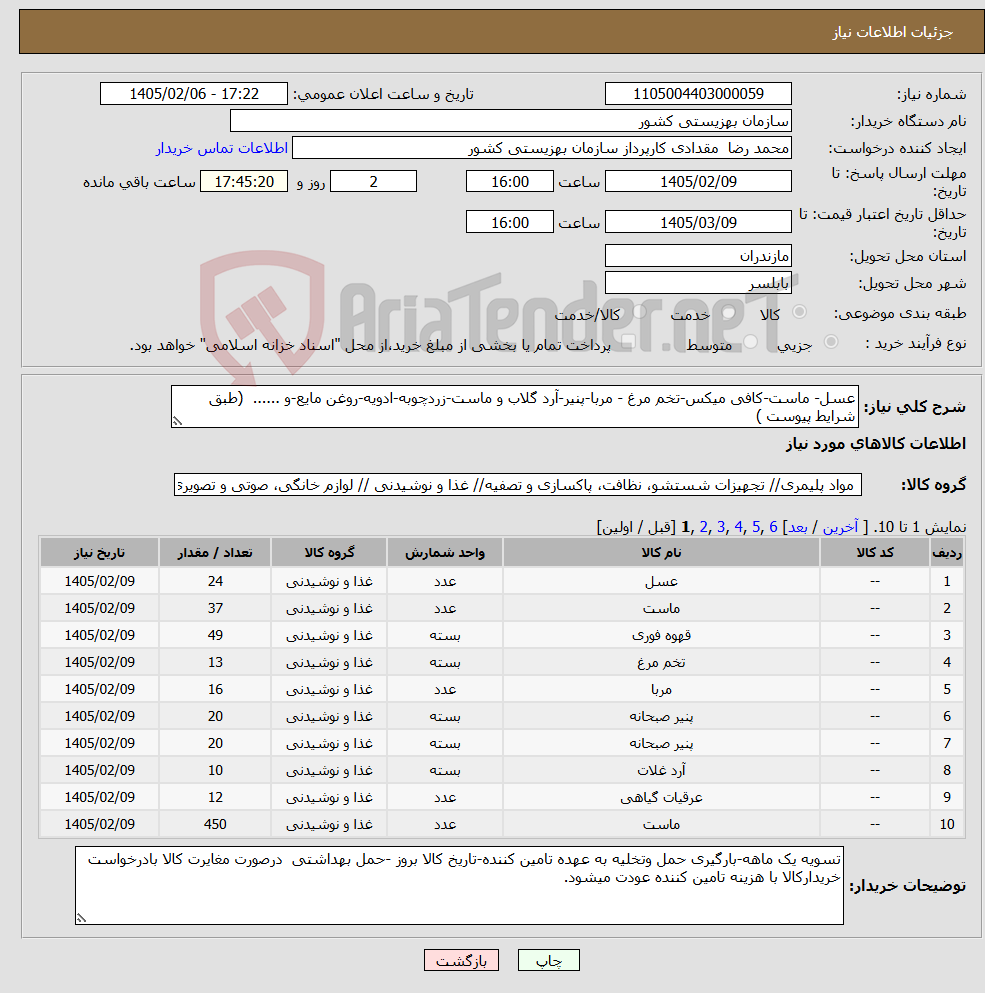The image size is (985, 993).
Task: Click the بعد next page link
Action: pos(798,527)
